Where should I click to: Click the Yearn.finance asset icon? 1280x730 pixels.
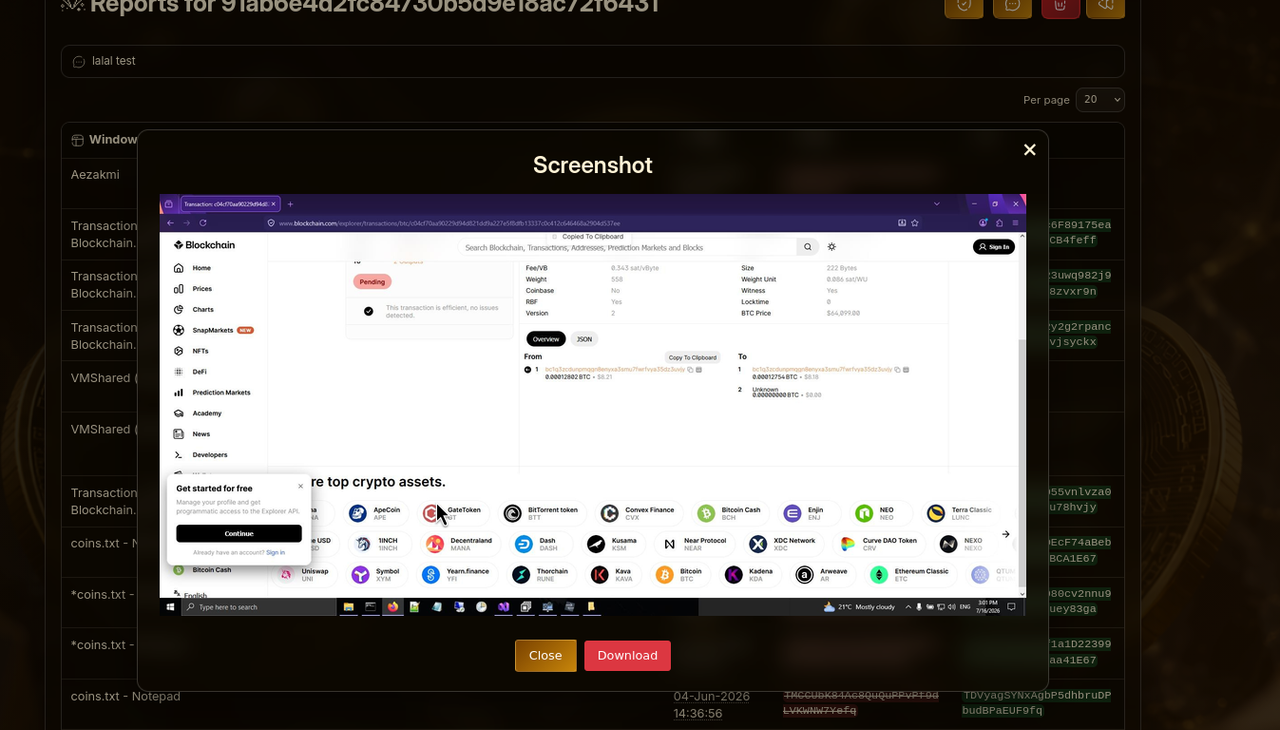point(431,575)
